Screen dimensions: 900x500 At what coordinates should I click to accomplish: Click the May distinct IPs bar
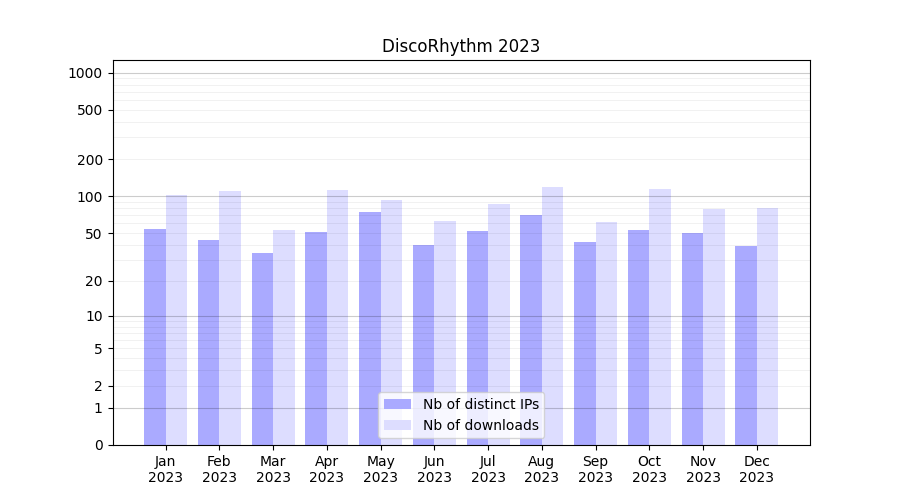click(x=370, y=328)
